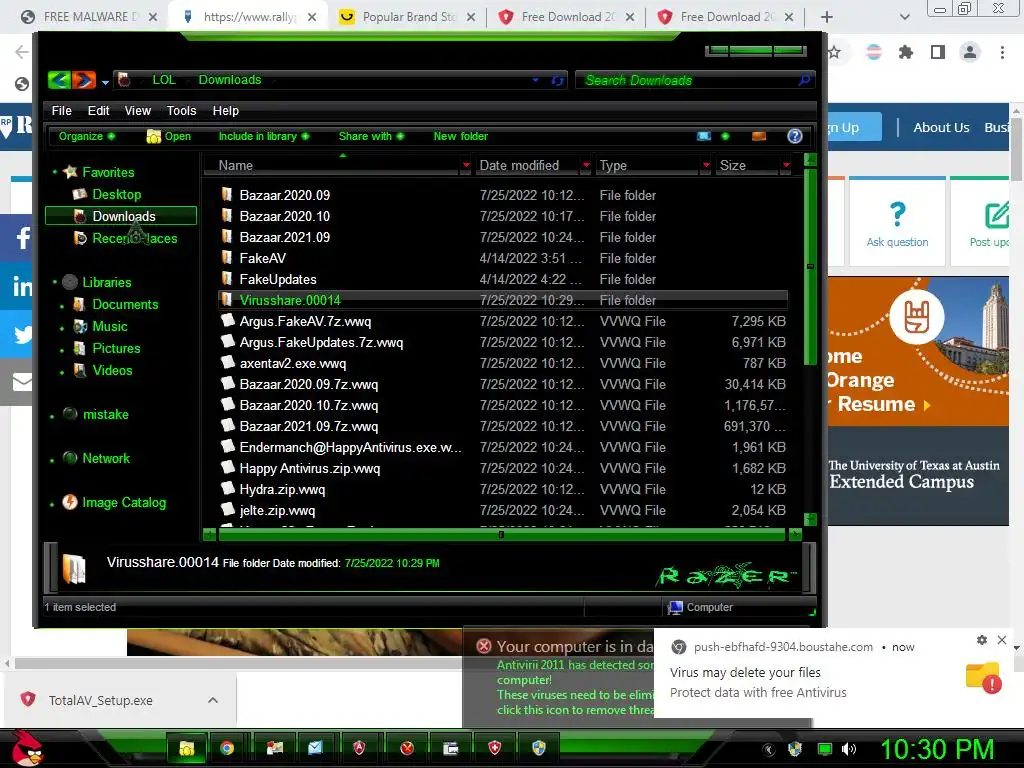Click the blue help question mark icon
The width and height of the screenshot is (1024, 768).
795,136
